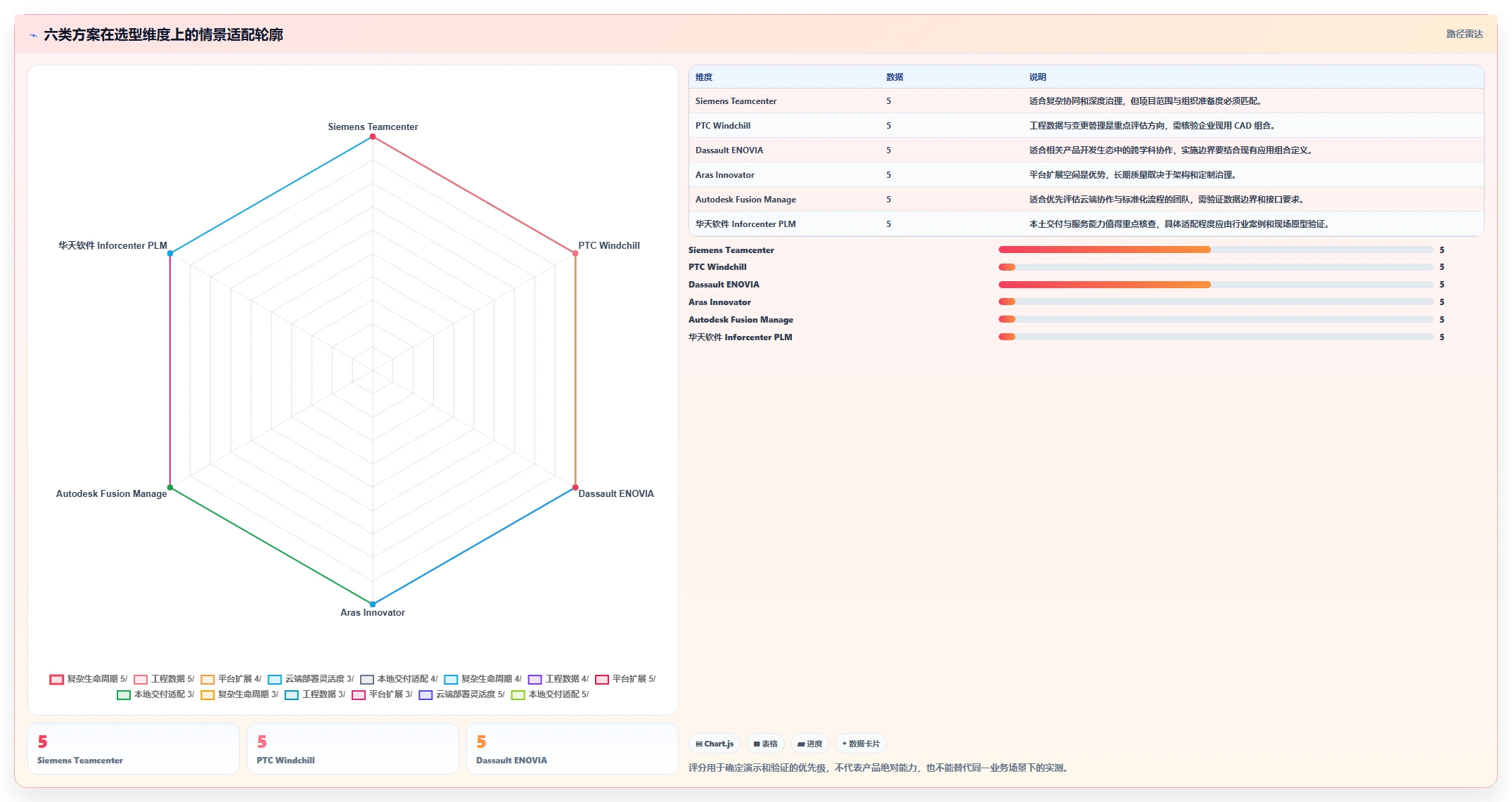Click the Siemens Teamcenter progress bar
1512x802 pixels.
click(1215, 250)
